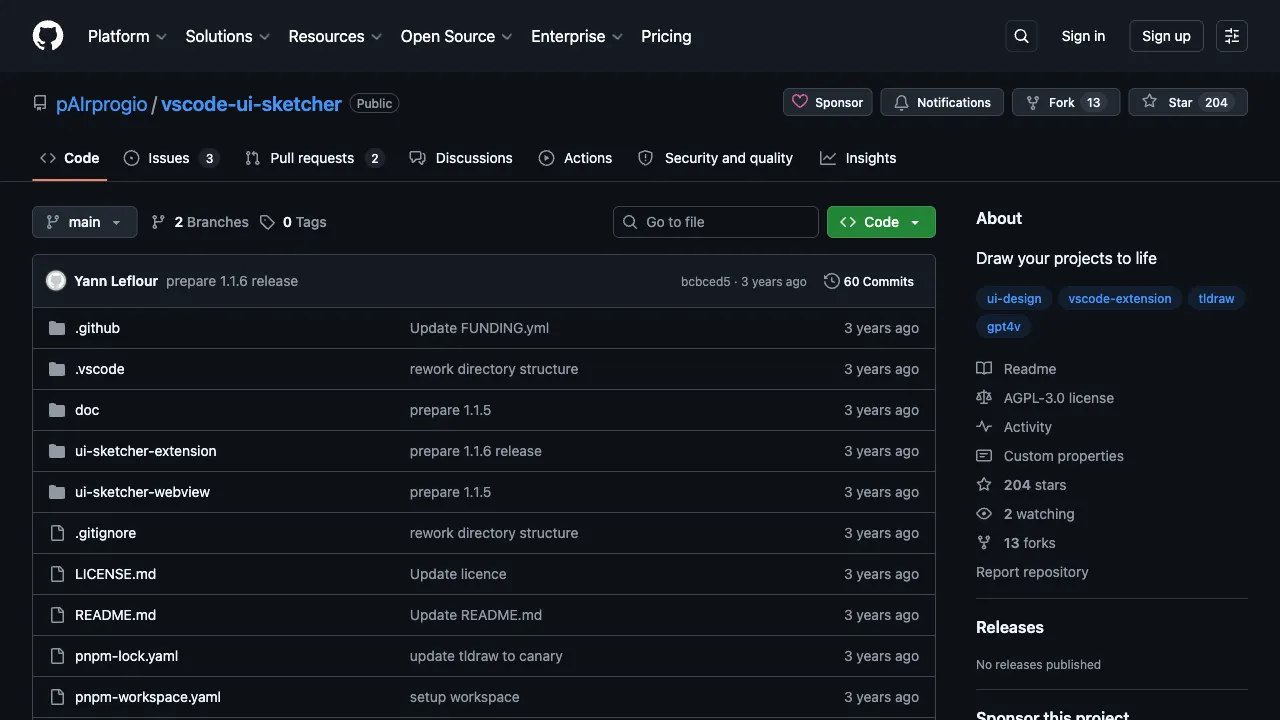Switch to the Code tab
The image size is (1280, 720).
[70, 158]
